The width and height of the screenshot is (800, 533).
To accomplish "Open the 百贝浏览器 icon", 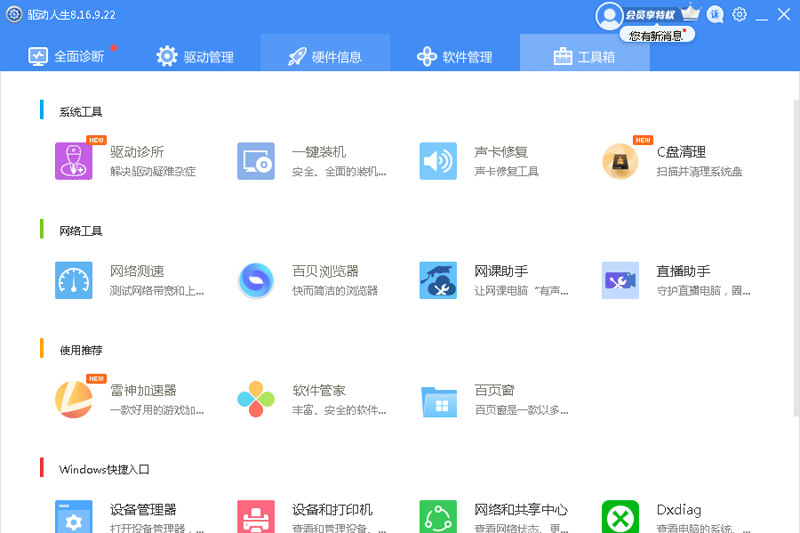I will [x=256, y=281].
